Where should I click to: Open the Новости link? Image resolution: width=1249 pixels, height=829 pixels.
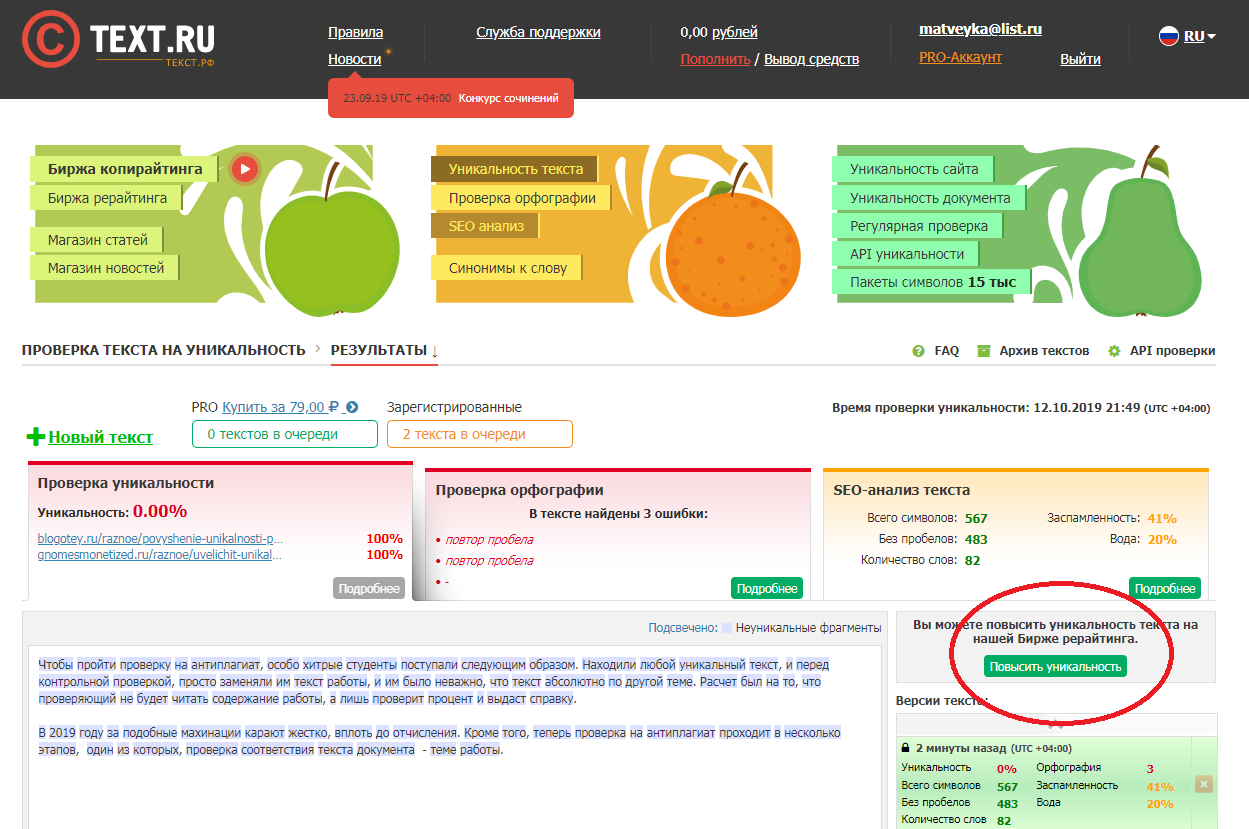click(x=354, y=59)
